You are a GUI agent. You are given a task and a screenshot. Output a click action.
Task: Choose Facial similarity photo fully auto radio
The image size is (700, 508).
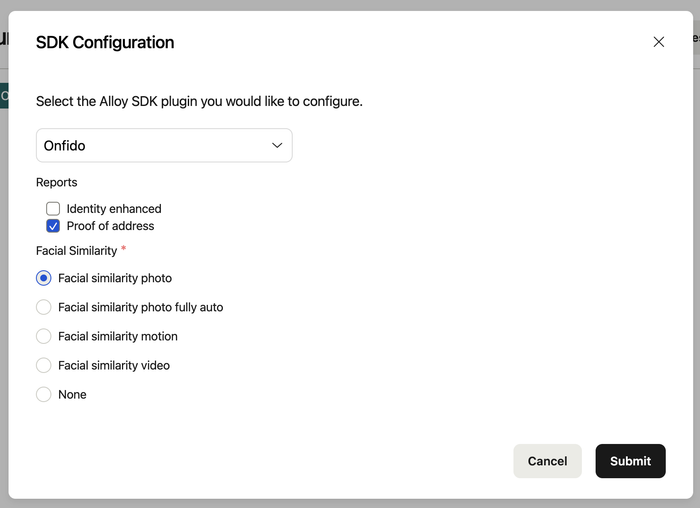pyautogui.click(x=44, y=307)
